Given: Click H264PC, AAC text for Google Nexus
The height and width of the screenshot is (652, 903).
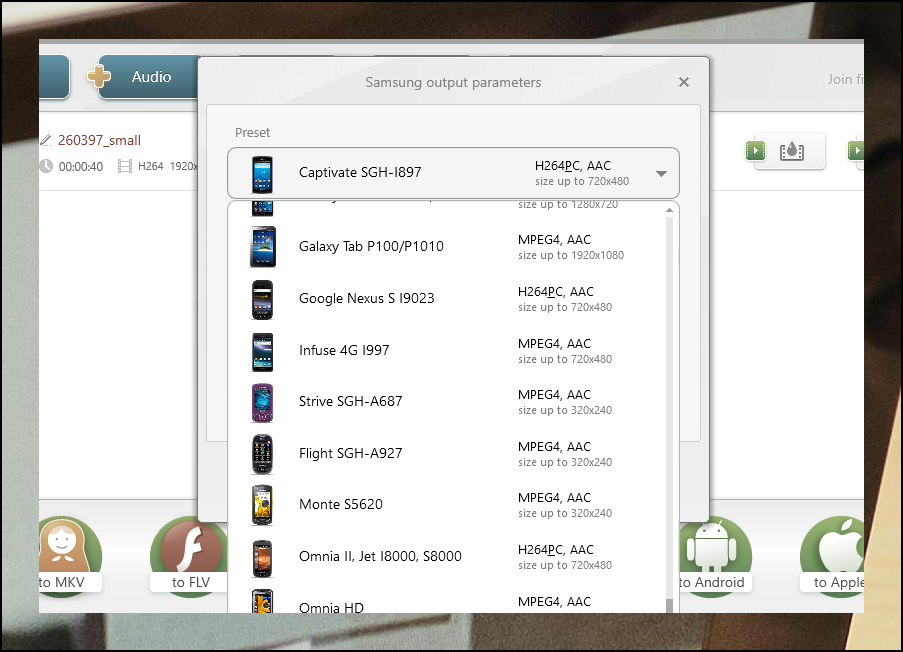Looking at the screenshot, I should click(555, 291).
